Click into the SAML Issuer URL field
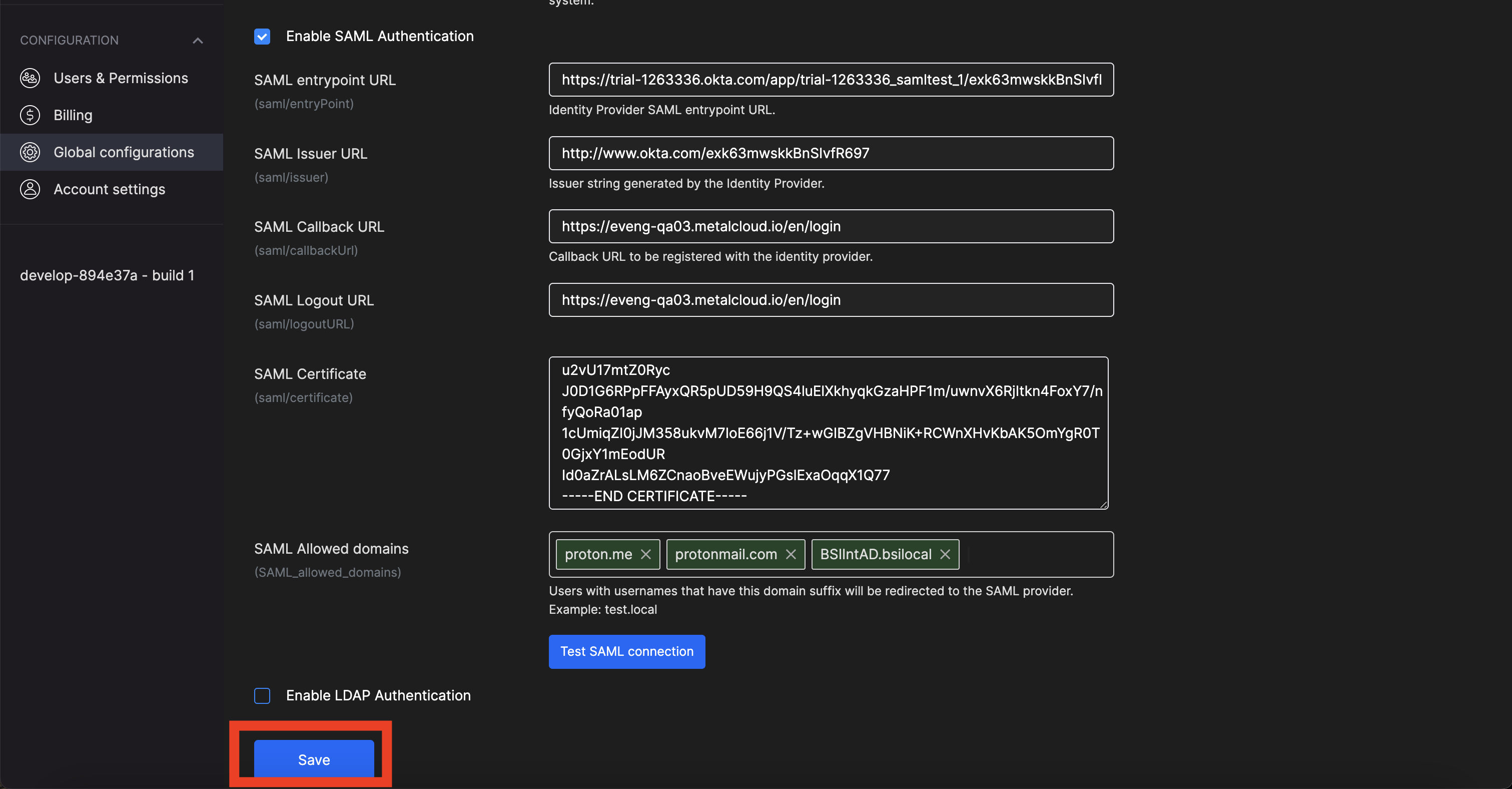 point(831,153)
